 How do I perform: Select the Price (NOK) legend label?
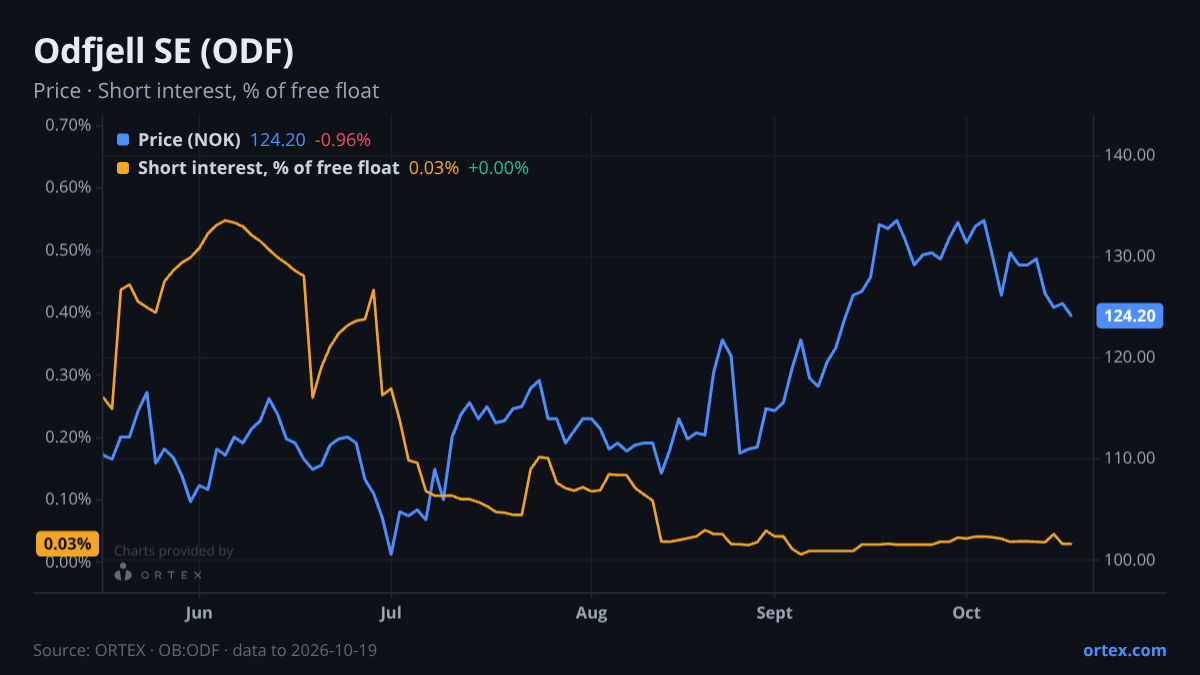tap(189, 140)
